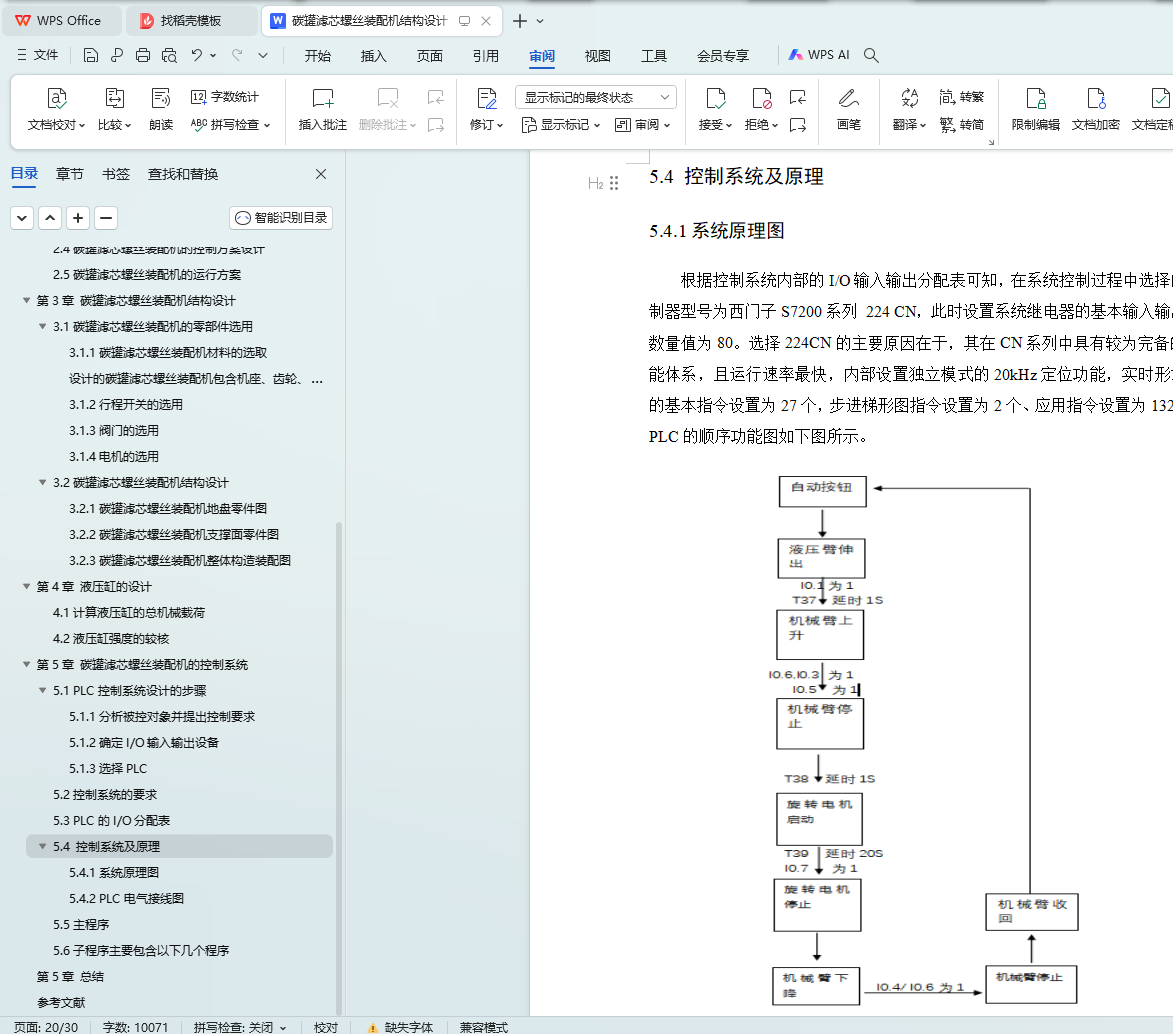1173x1034 pixels.
Task: Undo the last action
Action: (197, 55)
